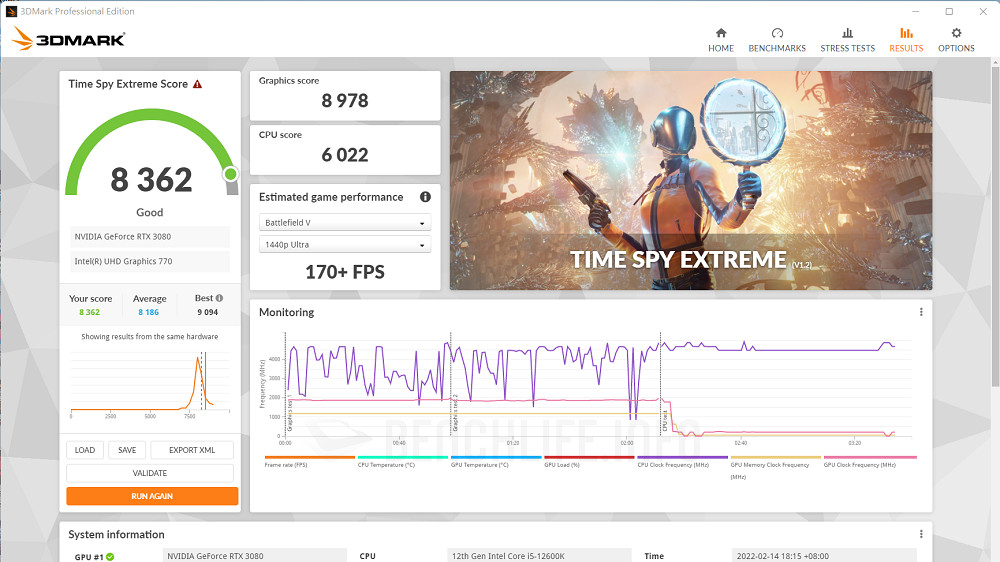
Task: Click the RESULTS menu label
Action: click(906, 48)
